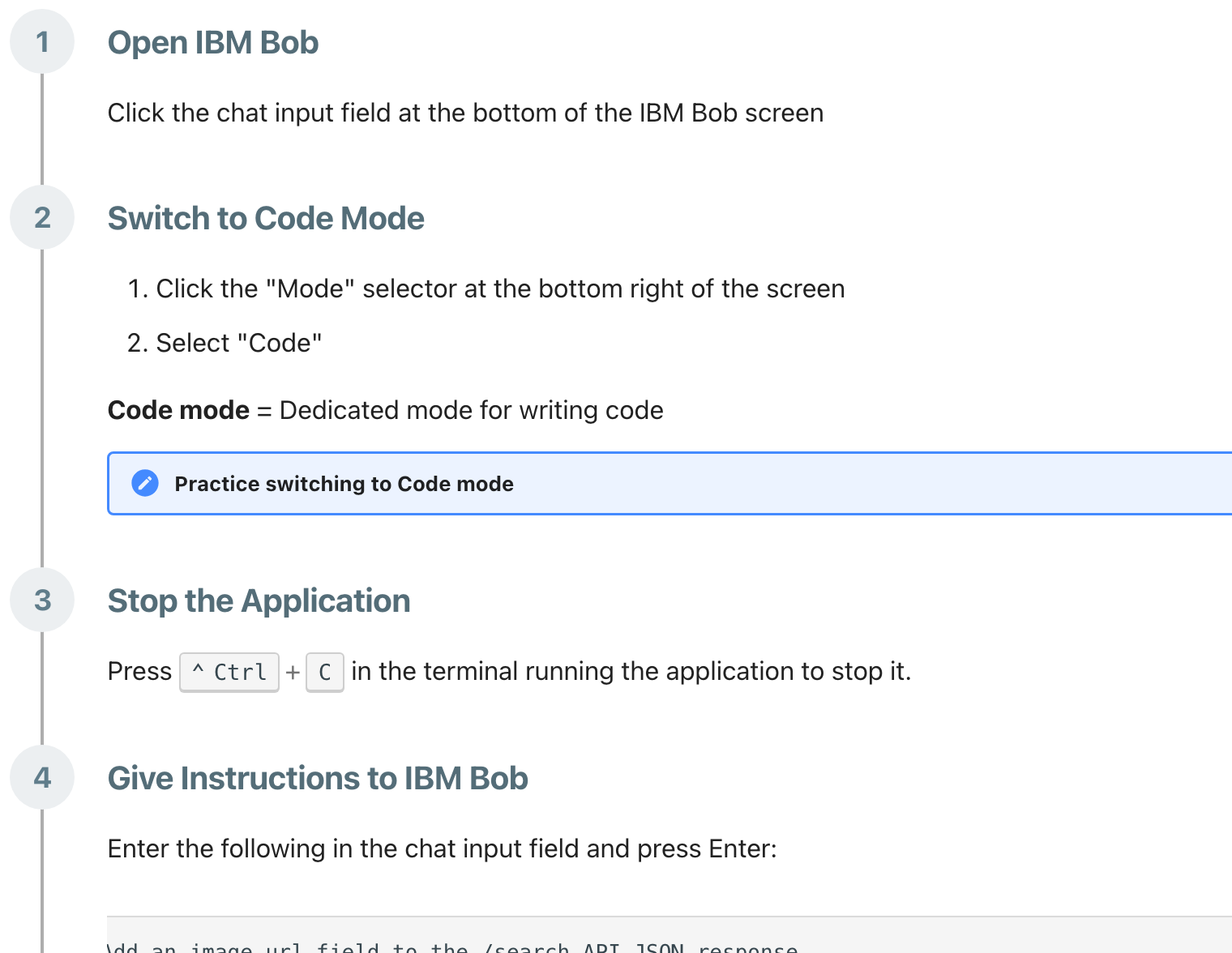Click the "Give Instructions to IBM Bob" heading
The width and height of the screenshot is (1232, 953).
[x=318, y=778]
